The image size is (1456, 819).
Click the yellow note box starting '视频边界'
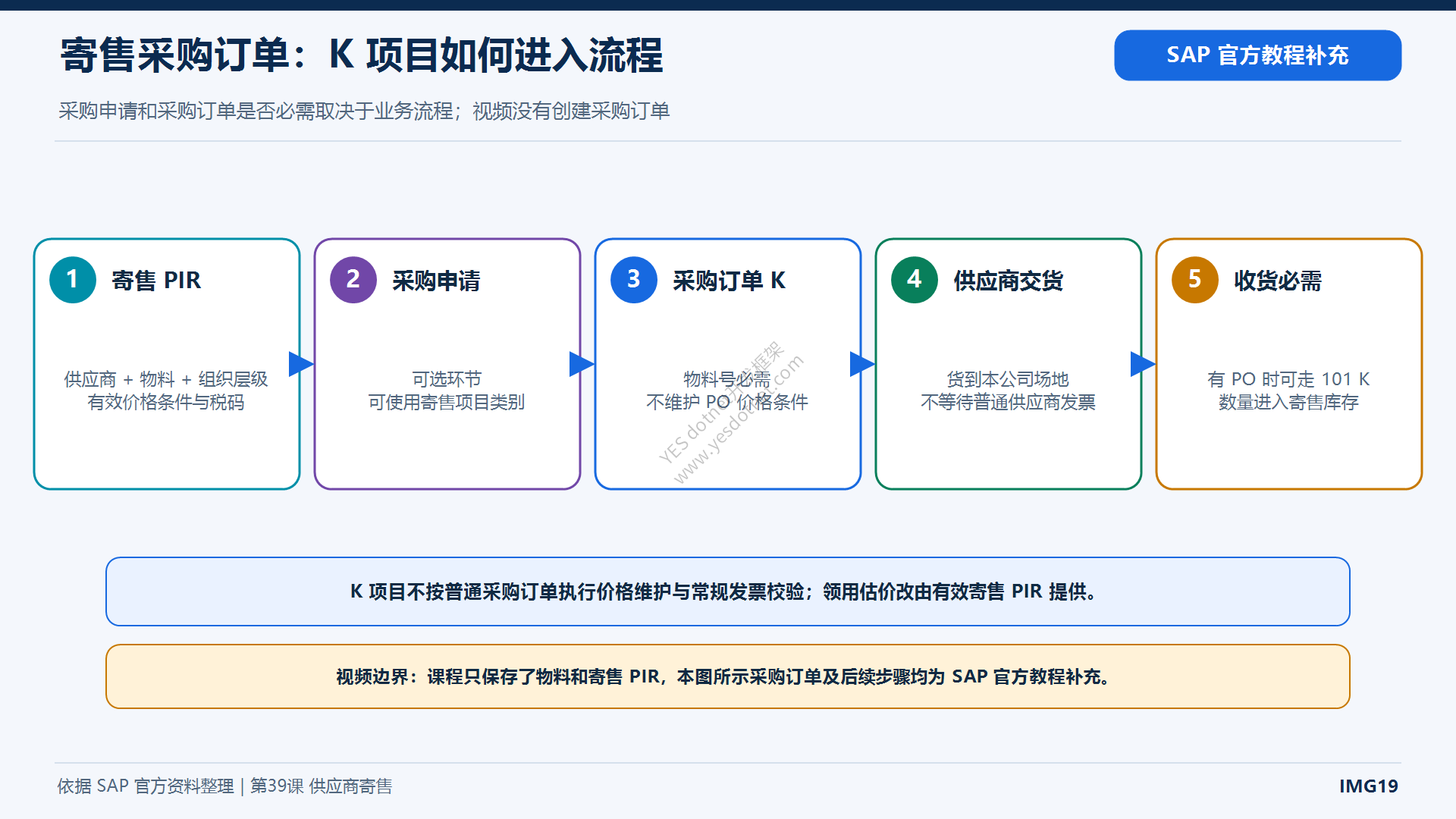(728, 676)
